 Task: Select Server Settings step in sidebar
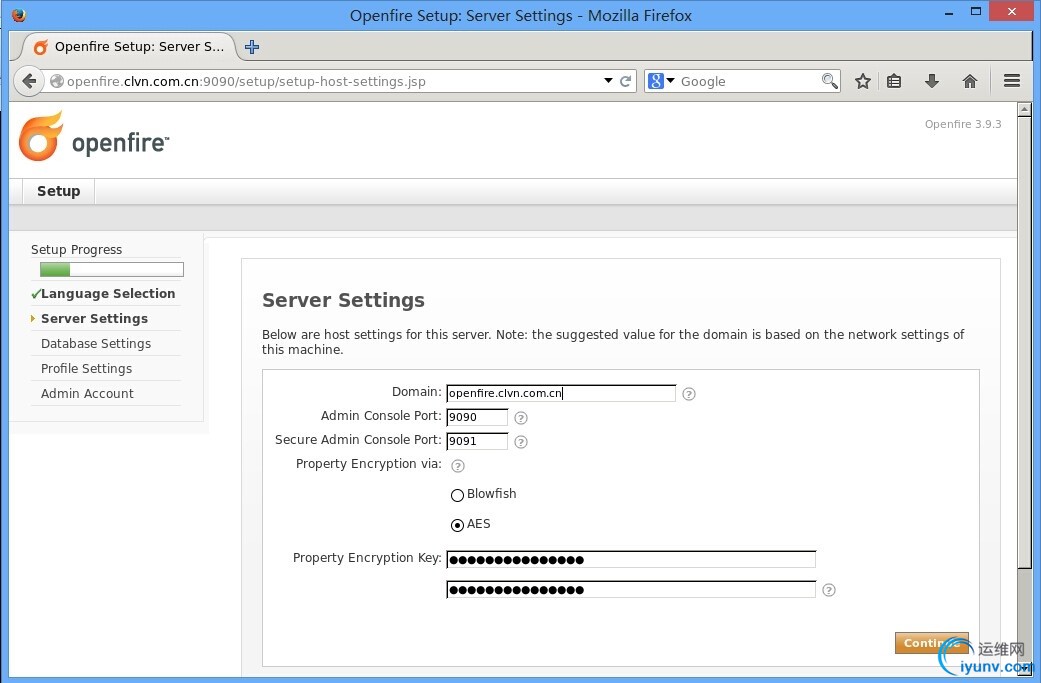(x=94, y=319)
